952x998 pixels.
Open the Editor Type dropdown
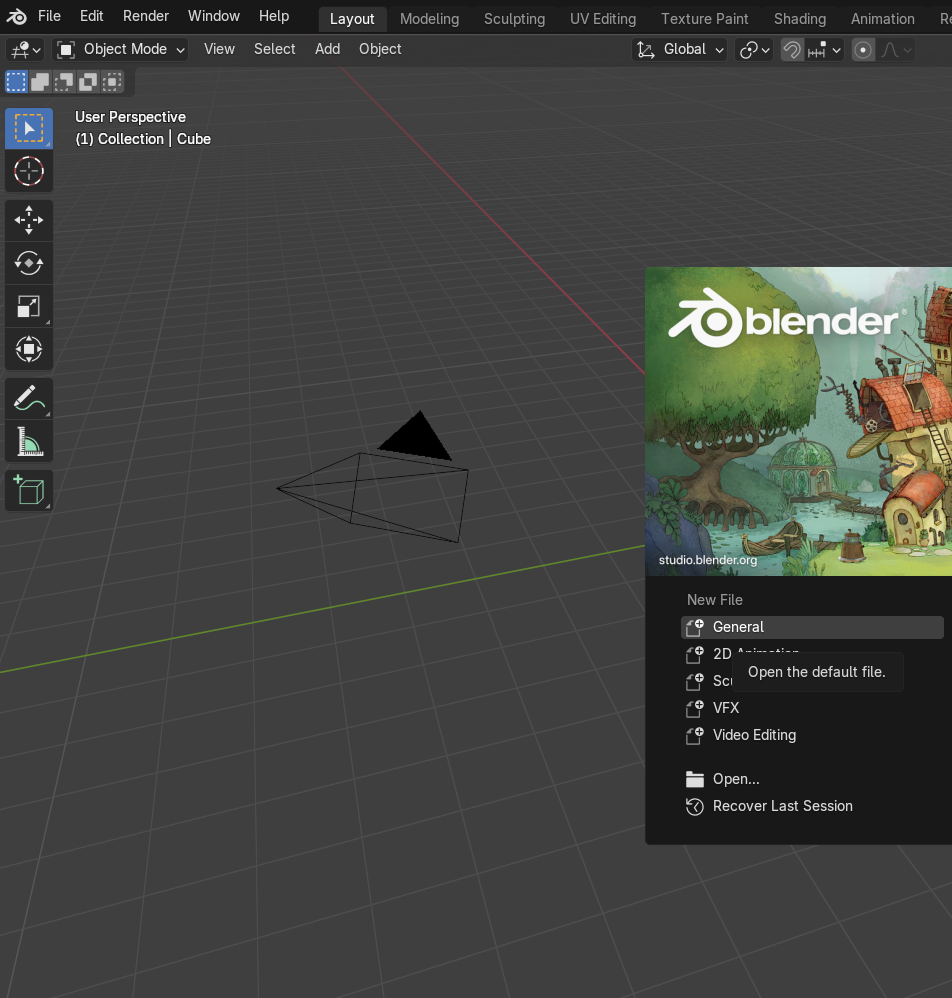pyautogui.click(x=25, y=50)
